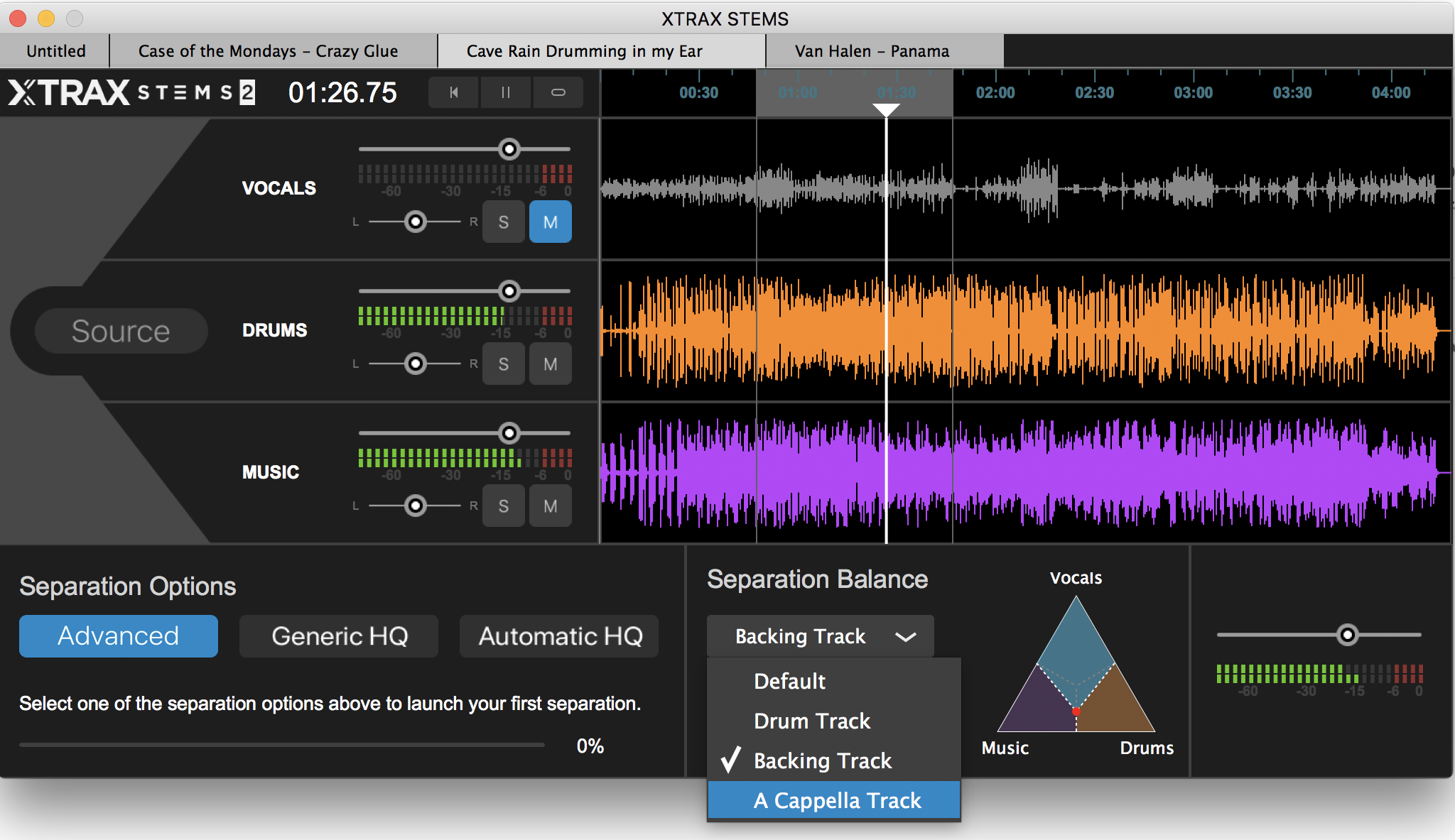Pause playback with the pause icon
The width and height of the screenshot is (1455, 840).
(x=505, y=92)
